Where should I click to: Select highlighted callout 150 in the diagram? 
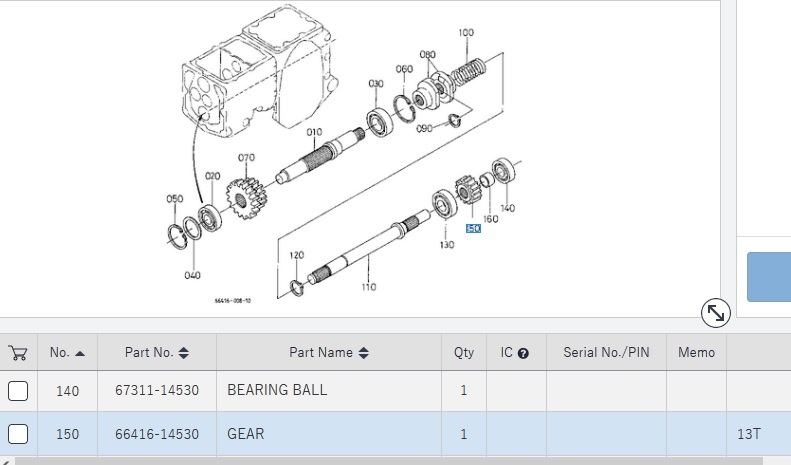coord(473,229)
